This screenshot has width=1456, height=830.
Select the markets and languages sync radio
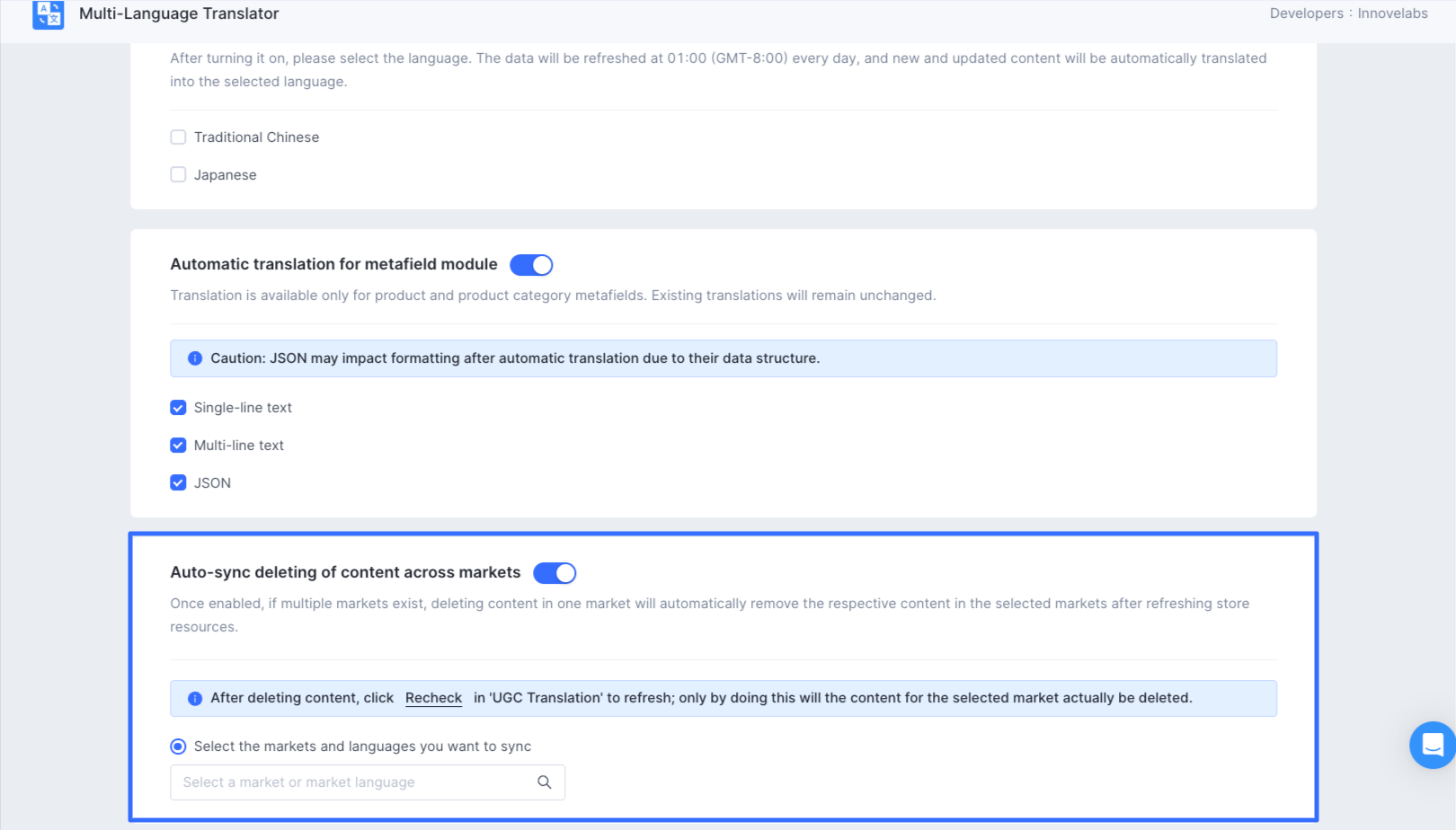point(178,746)
